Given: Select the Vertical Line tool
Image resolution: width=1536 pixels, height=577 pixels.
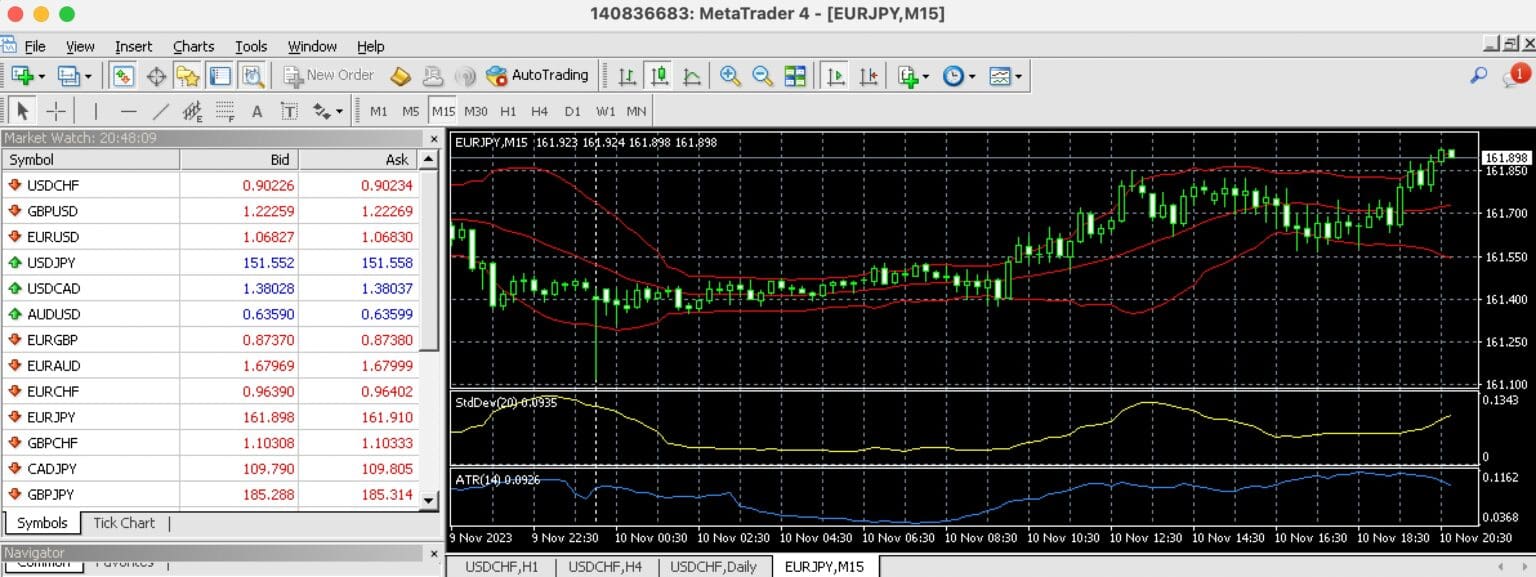Looking at the screenshot, I should [96, 110].
